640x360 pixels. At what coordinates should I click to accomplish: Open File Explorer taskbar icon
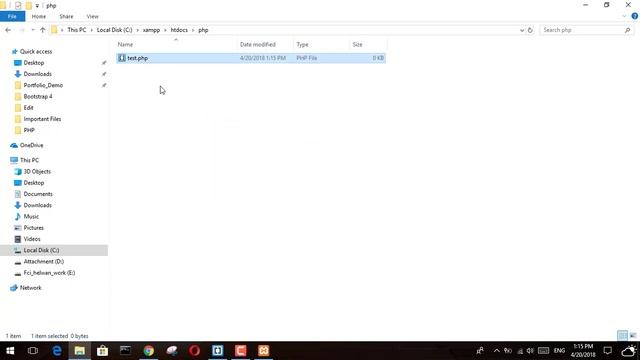[80, 351]
